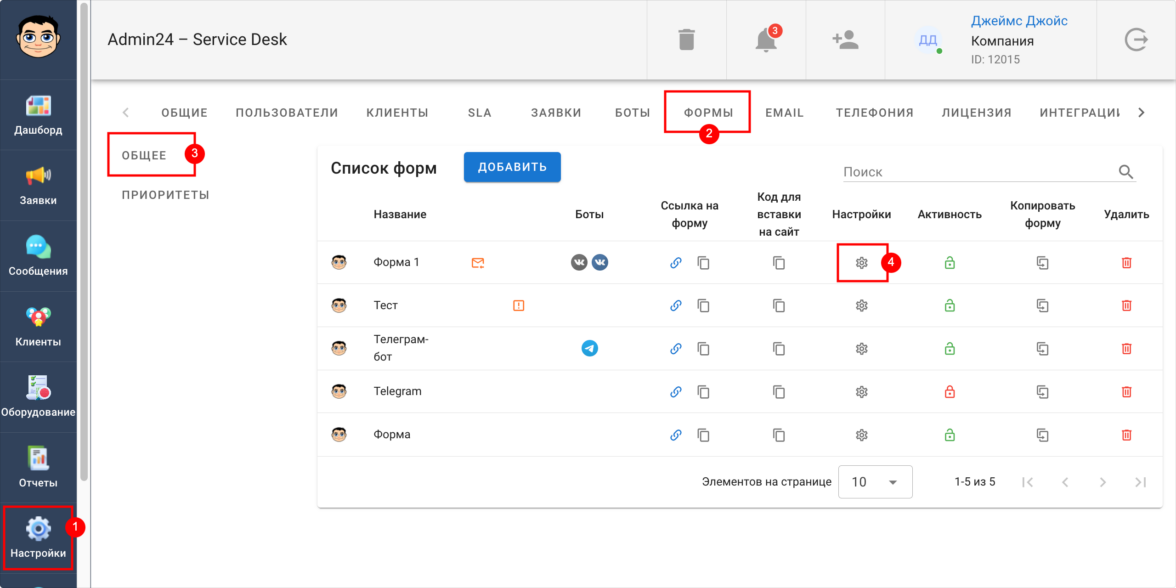Click the logout icon in header
Image resolution: width=1176 pixels, height=588 pixels.
coord(1136,40)
